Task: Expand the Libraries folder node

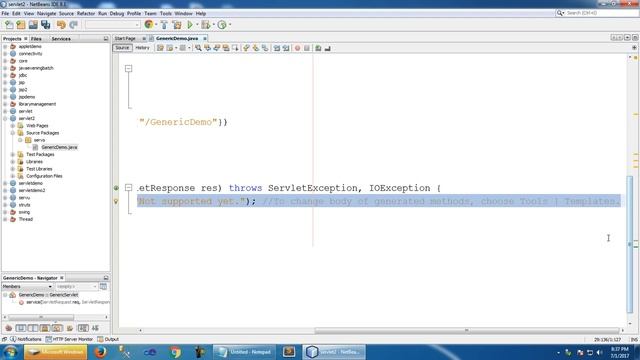Action: [13, 162]
